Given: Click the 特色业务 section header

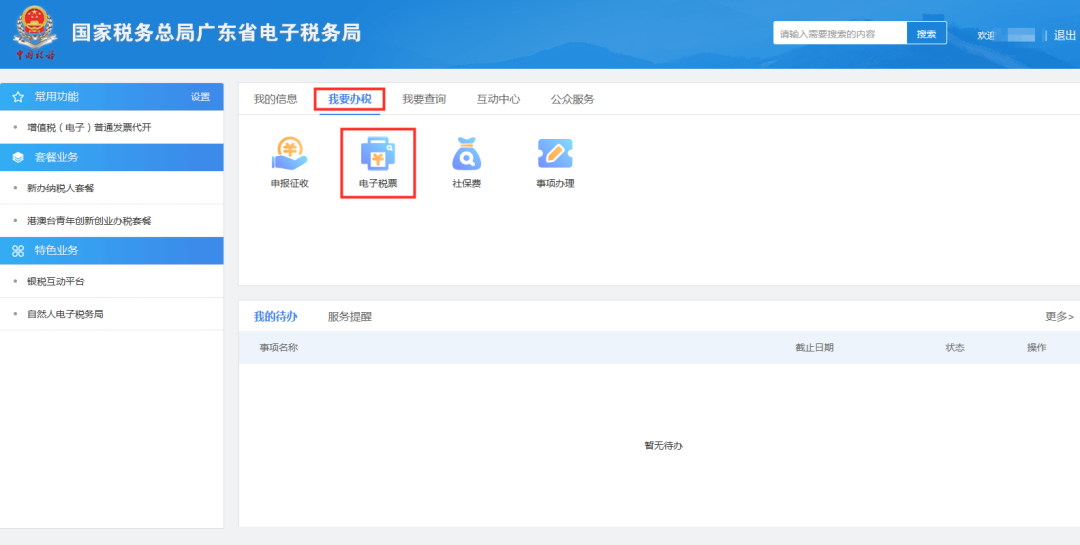Looking at the screenshot, I should pyautogui.click(x=112, y=251).
